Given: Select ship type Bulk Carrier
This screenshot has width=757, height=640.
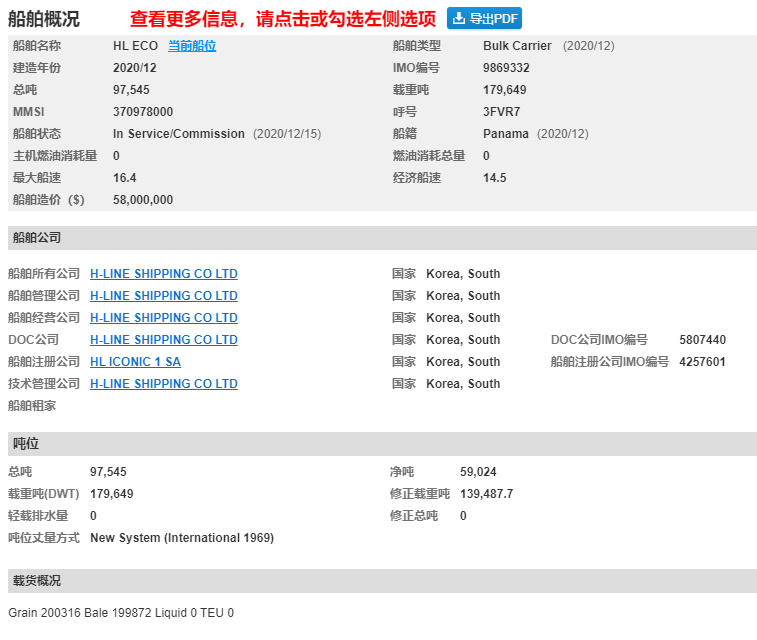Looking at the screenshot, I should (x=517, y=46).
